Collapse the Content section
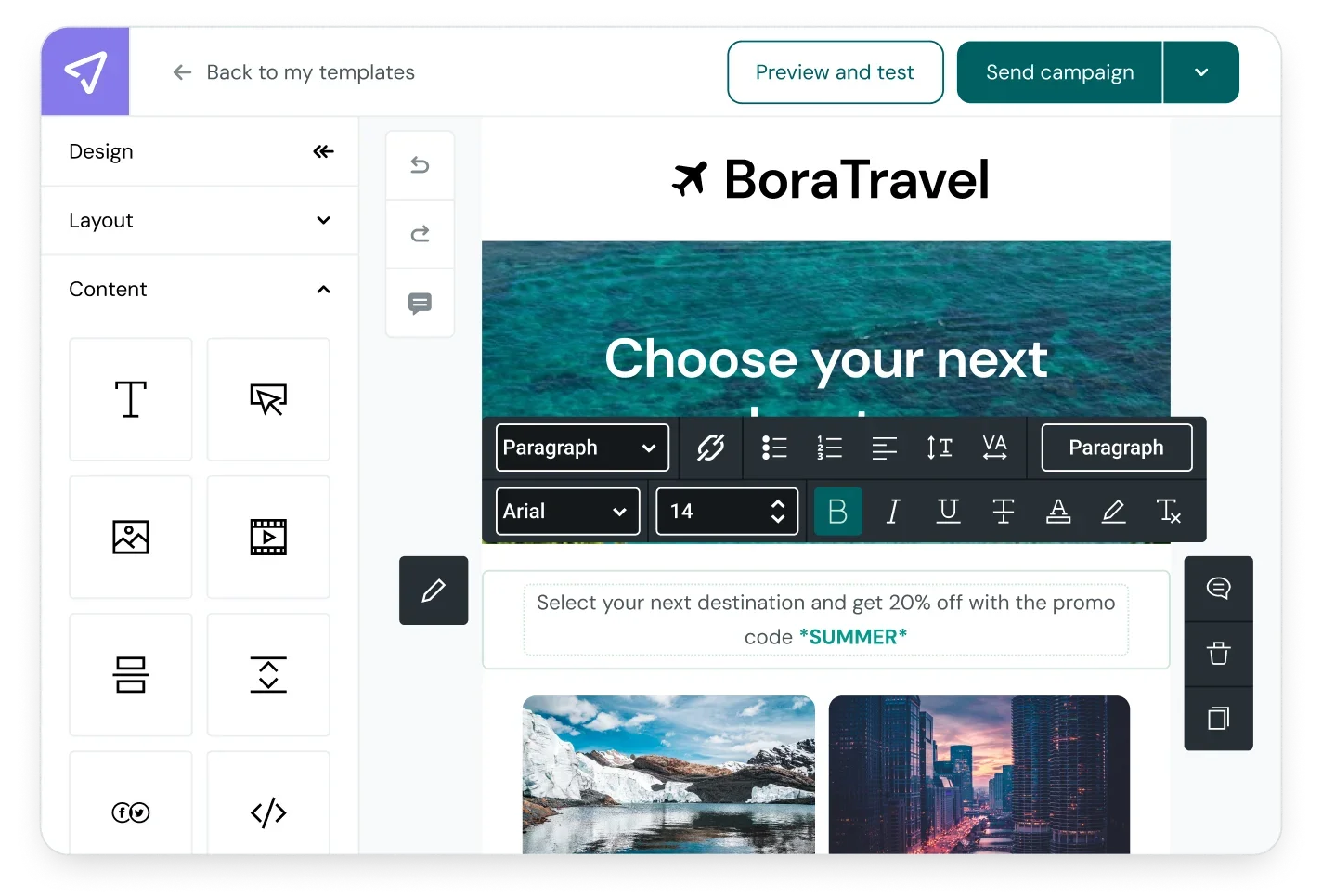The height and width of the screenshot is (896, 1322). 323,289
